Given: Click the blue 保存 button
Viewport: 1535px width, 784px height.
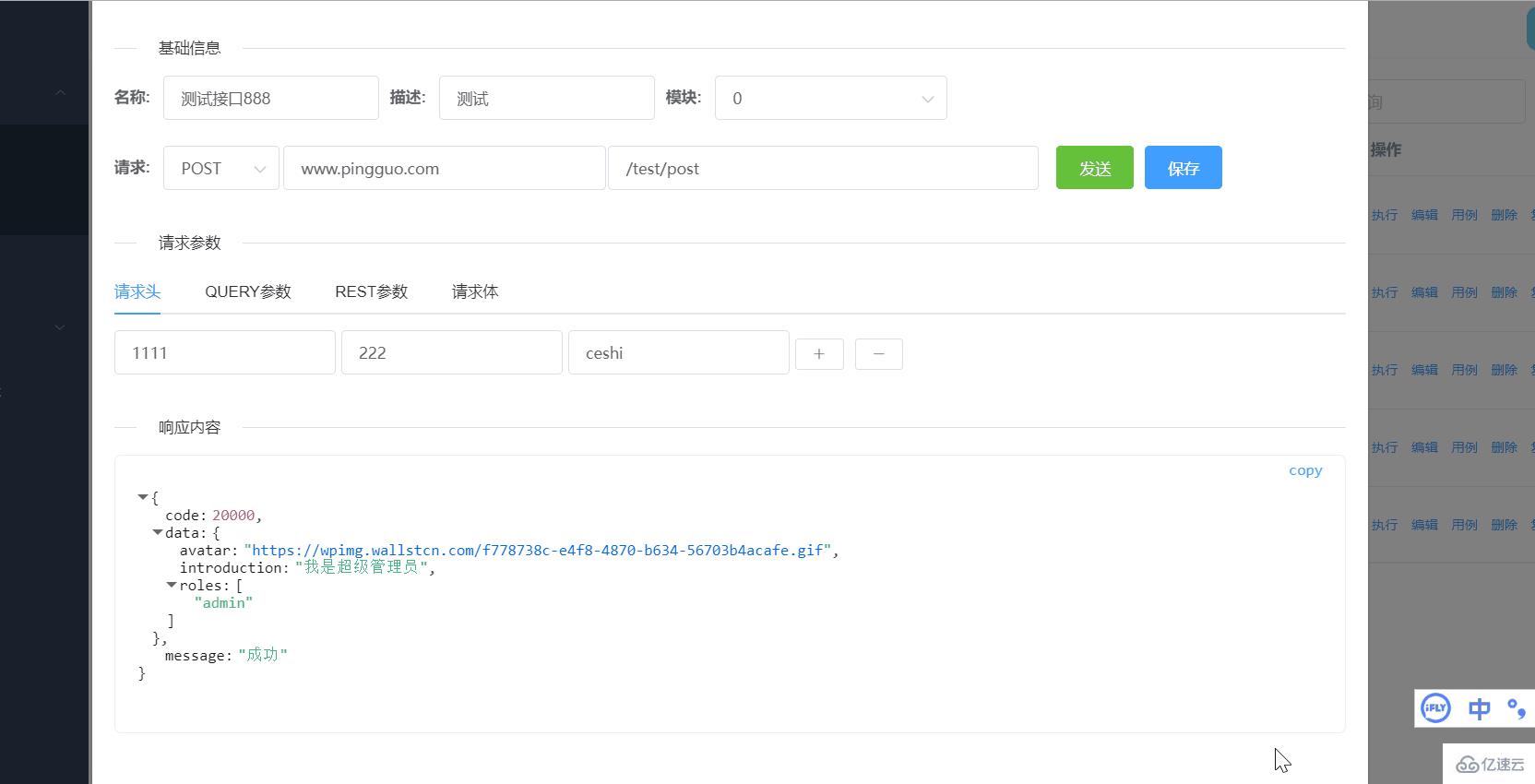Looking at the screenshot, I should [1184, 168].
